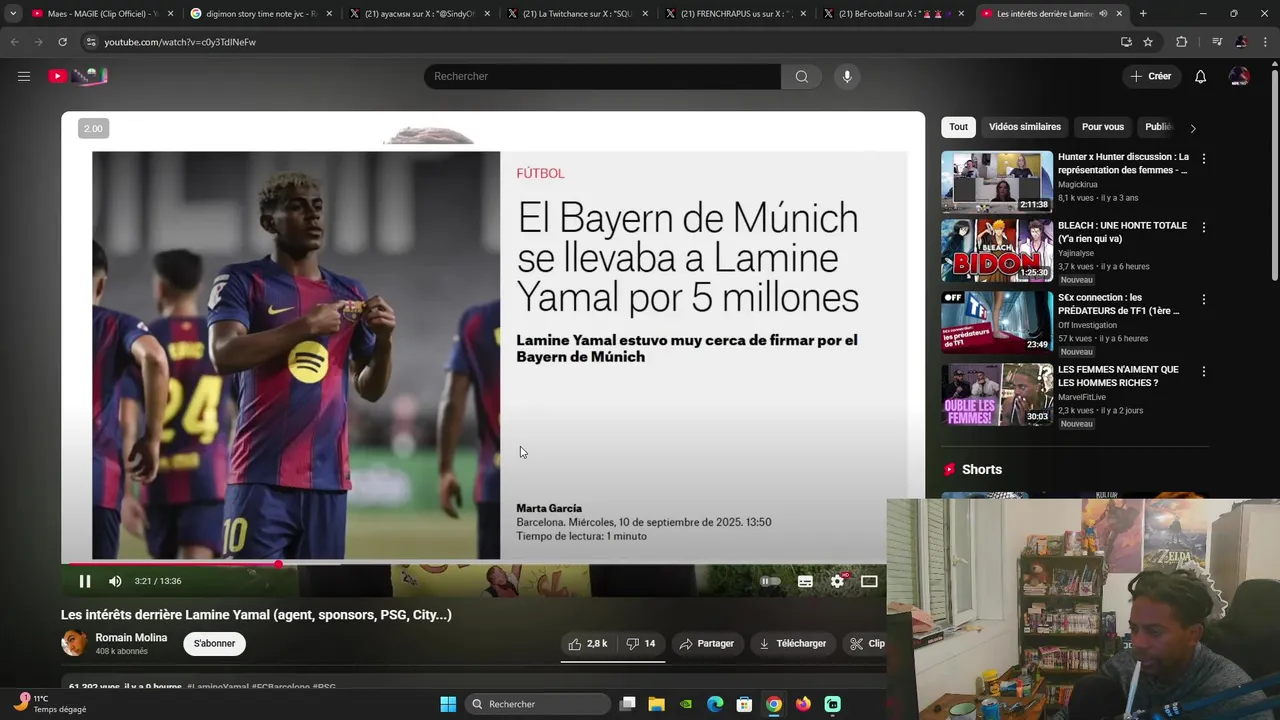Open BLEACH : UNE HONTE TOTALE video
1280x720 pixels.
(1122, 232)
